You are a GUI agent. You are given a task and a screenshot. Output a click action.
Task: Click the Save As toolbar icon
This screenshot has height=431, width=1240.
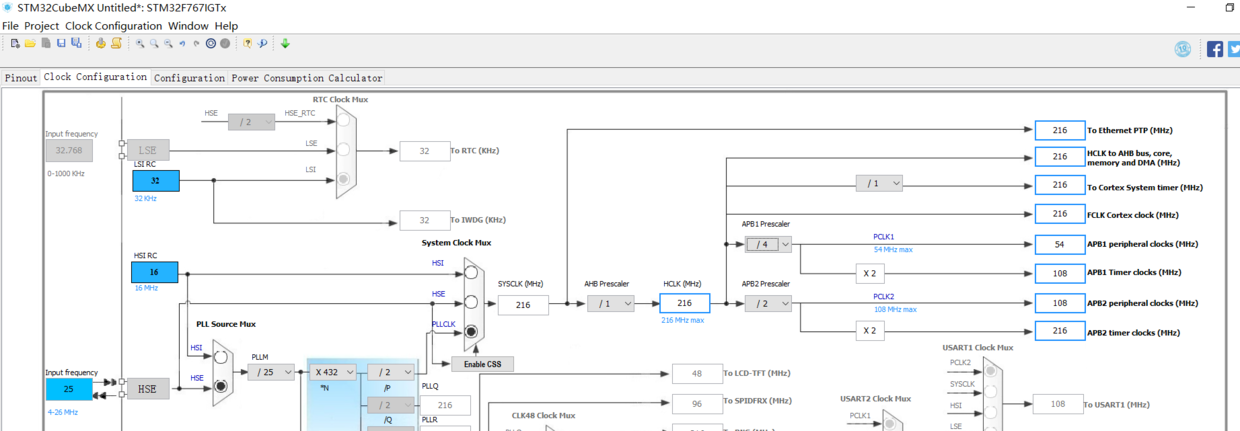point(76,44)
